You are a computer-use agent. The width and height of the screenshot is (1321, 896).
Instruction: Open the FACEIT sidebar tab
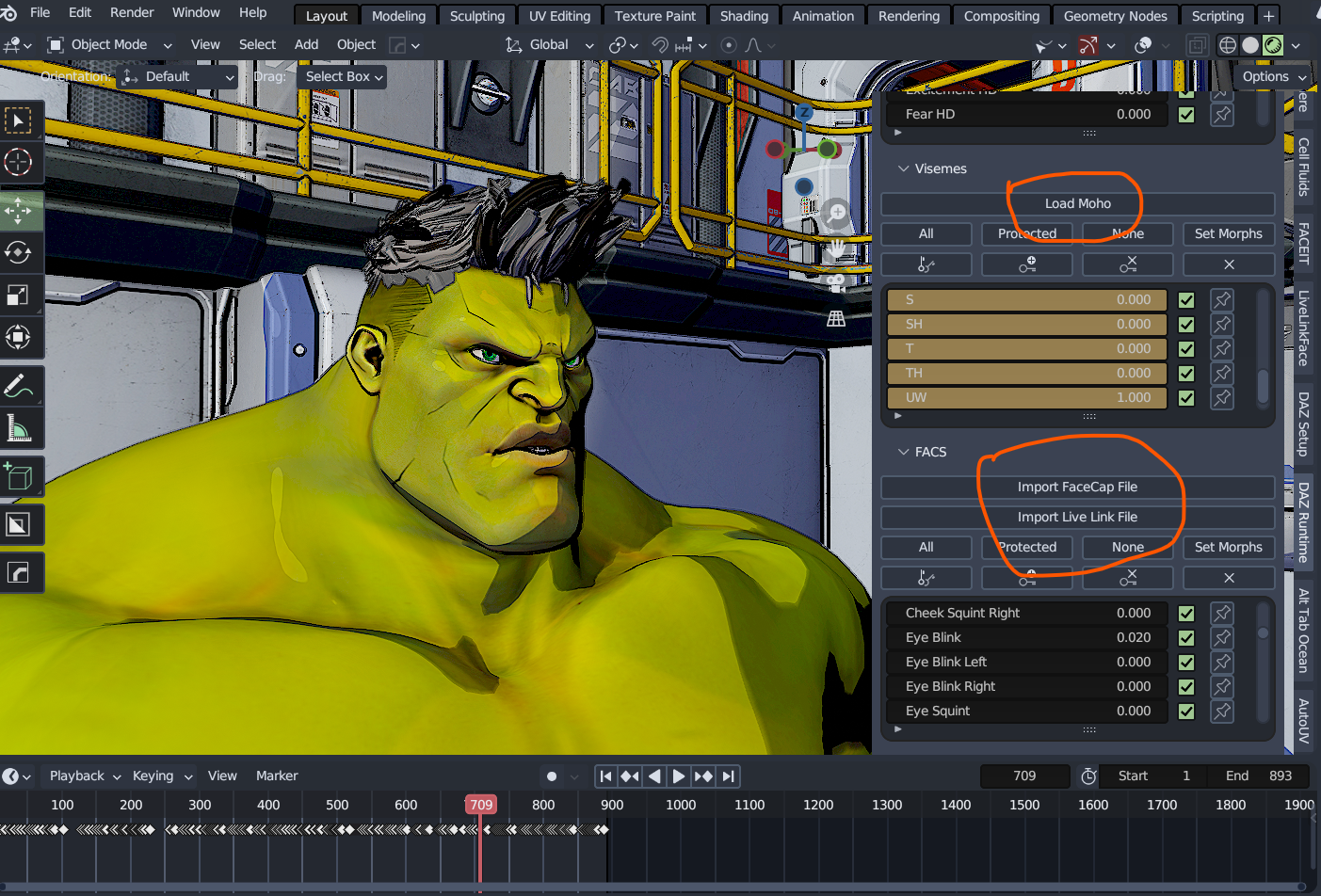[x=1303, y=243]
